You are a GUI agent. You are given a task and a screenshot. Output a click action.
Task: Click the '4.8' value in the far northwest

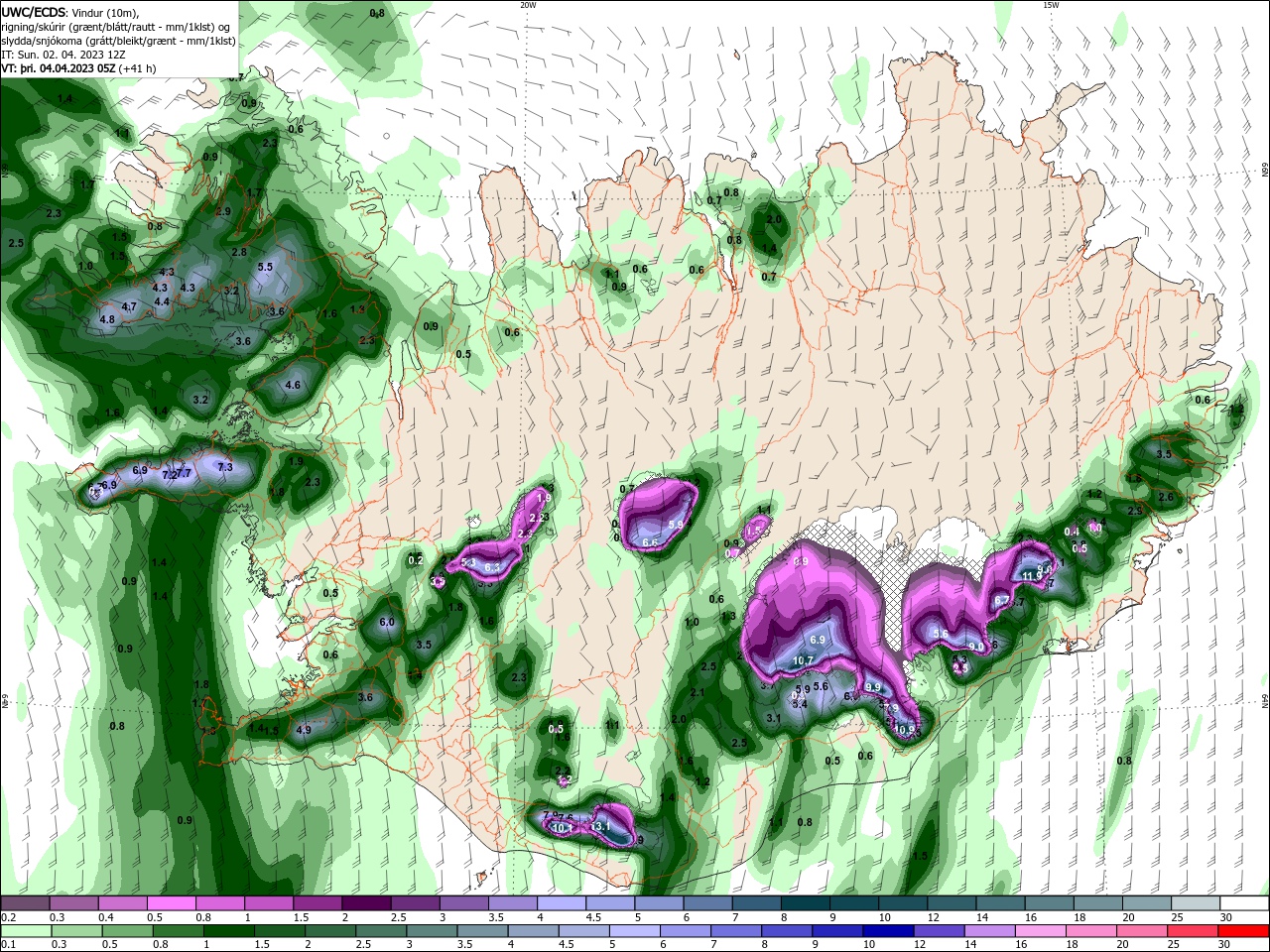(x=108, y=319)
